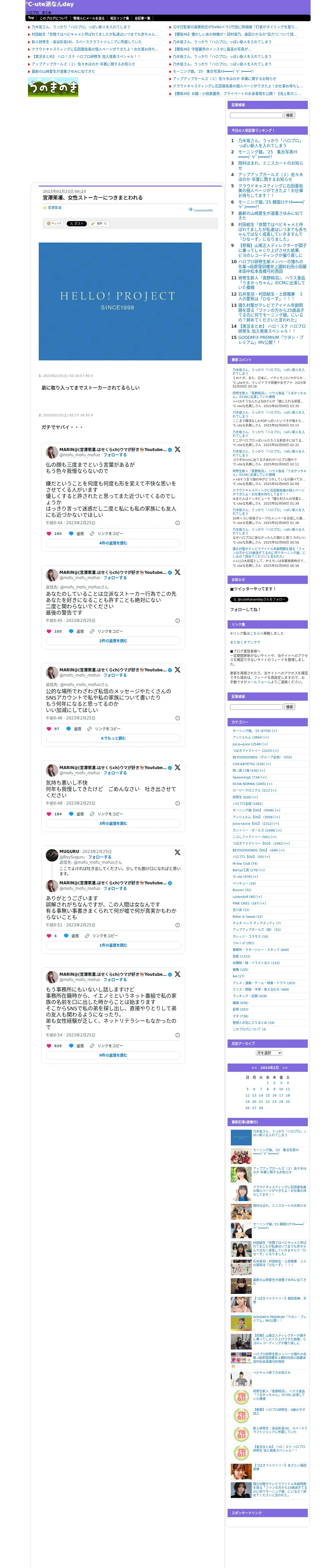Expand the Berryz工房 (276) category [+]
The image size is (336, 1568).
[x=262, y=871]
